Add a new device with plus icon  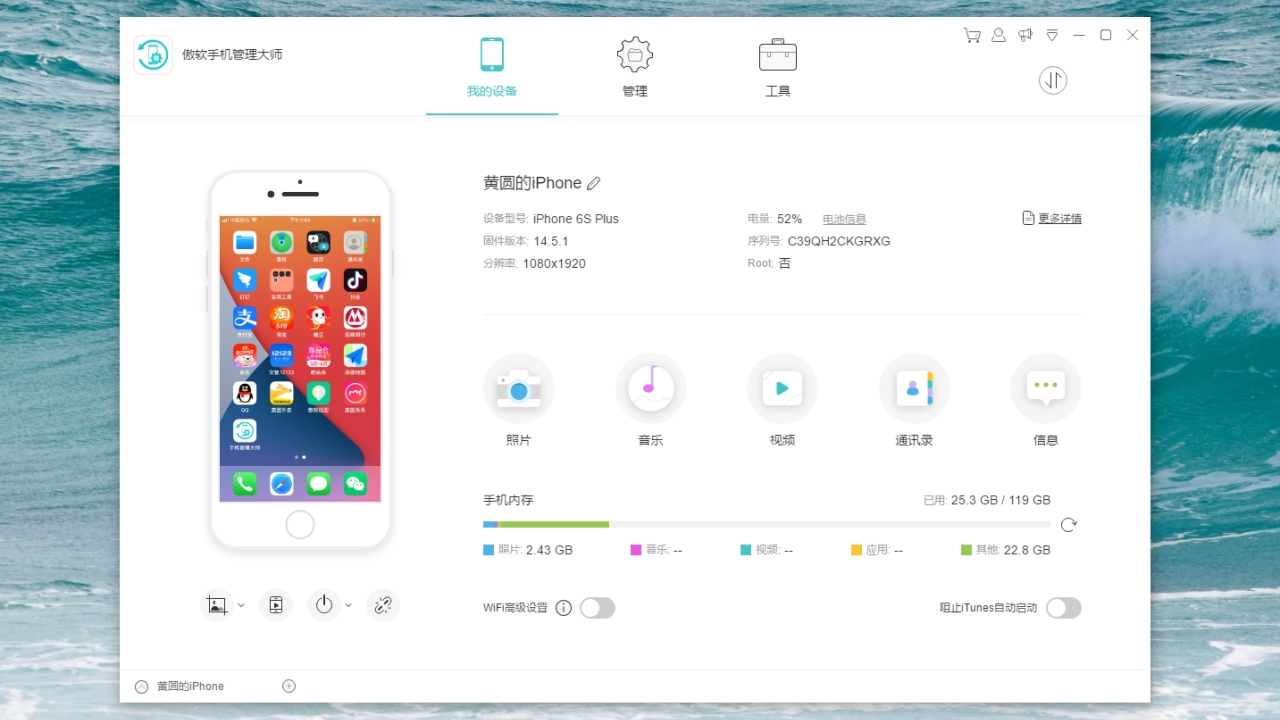click(x=289, y=686)
